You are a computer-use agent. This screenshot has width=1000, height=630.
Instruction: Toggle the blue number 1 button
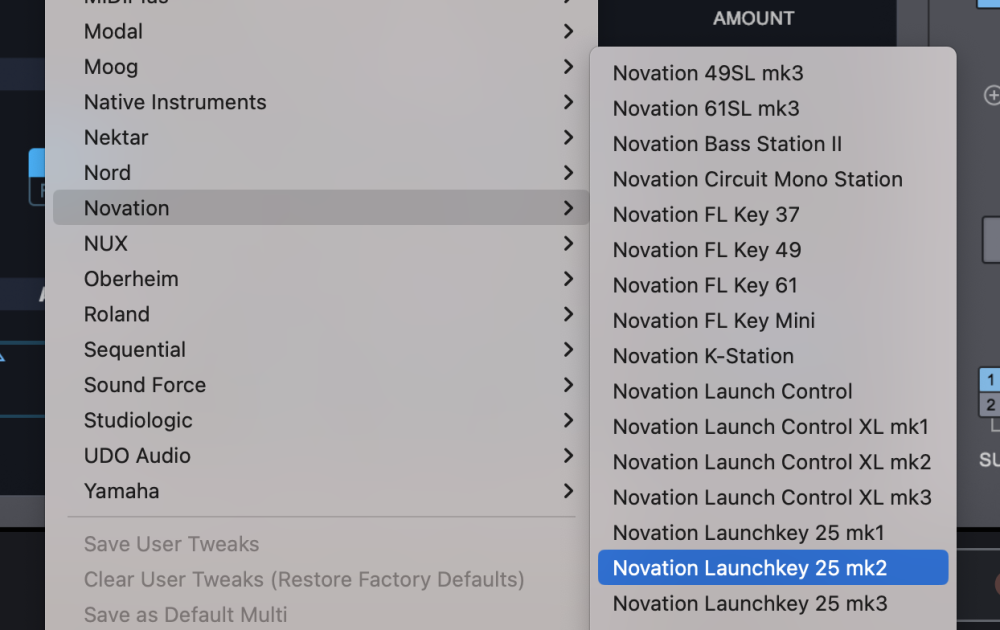(990, 380)
